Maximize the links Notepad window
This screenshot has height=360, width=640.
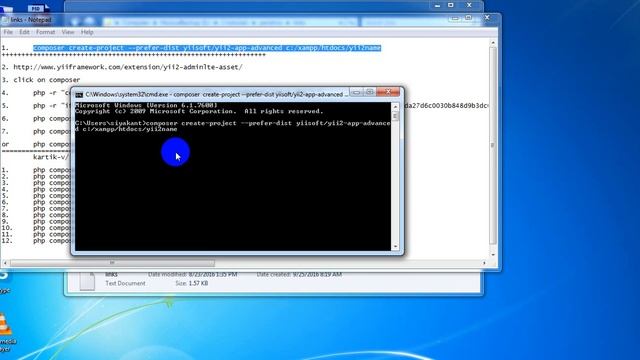coord(469,18)
